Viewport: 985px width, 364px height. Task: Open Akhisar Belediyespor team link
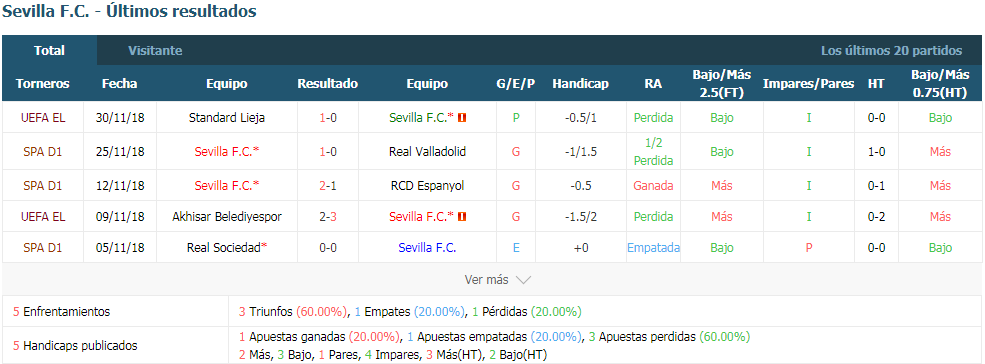click(227, 217)
